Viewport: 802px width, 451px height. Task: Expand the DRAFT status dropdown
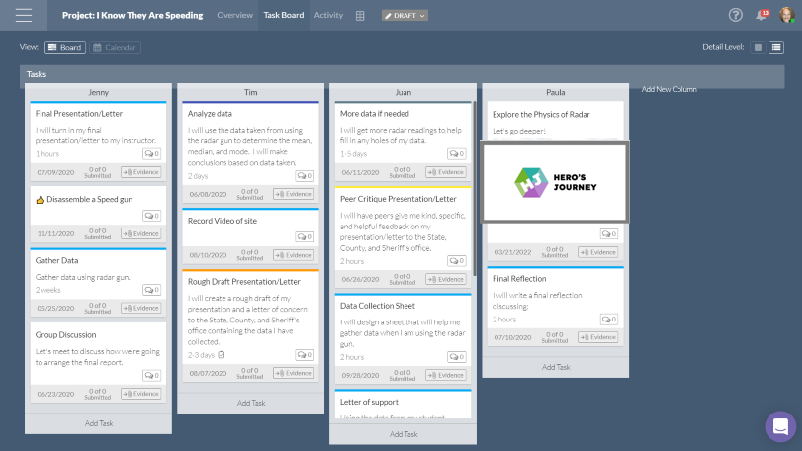(405, 16)
